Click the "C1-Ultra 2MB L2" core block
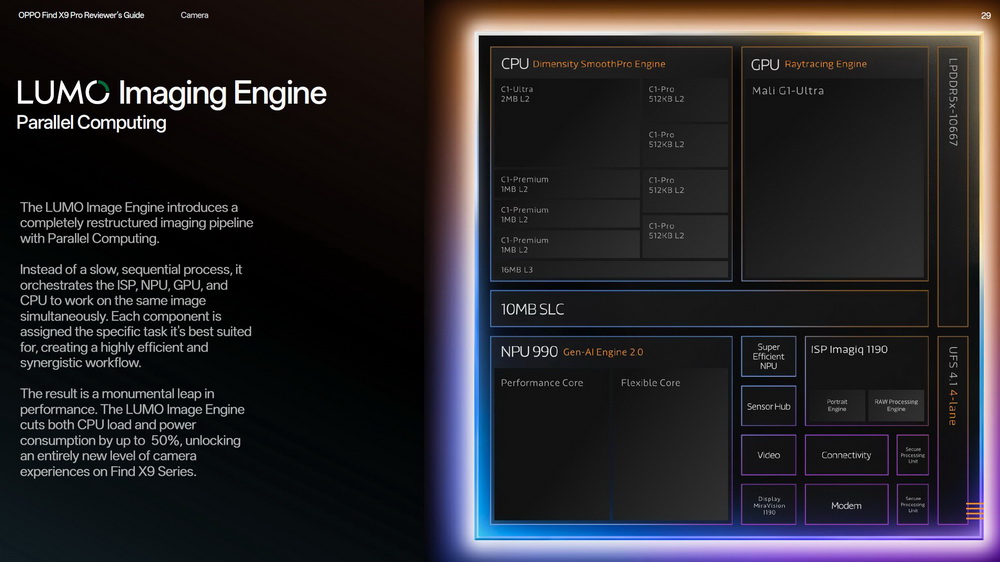 [567, 122]
